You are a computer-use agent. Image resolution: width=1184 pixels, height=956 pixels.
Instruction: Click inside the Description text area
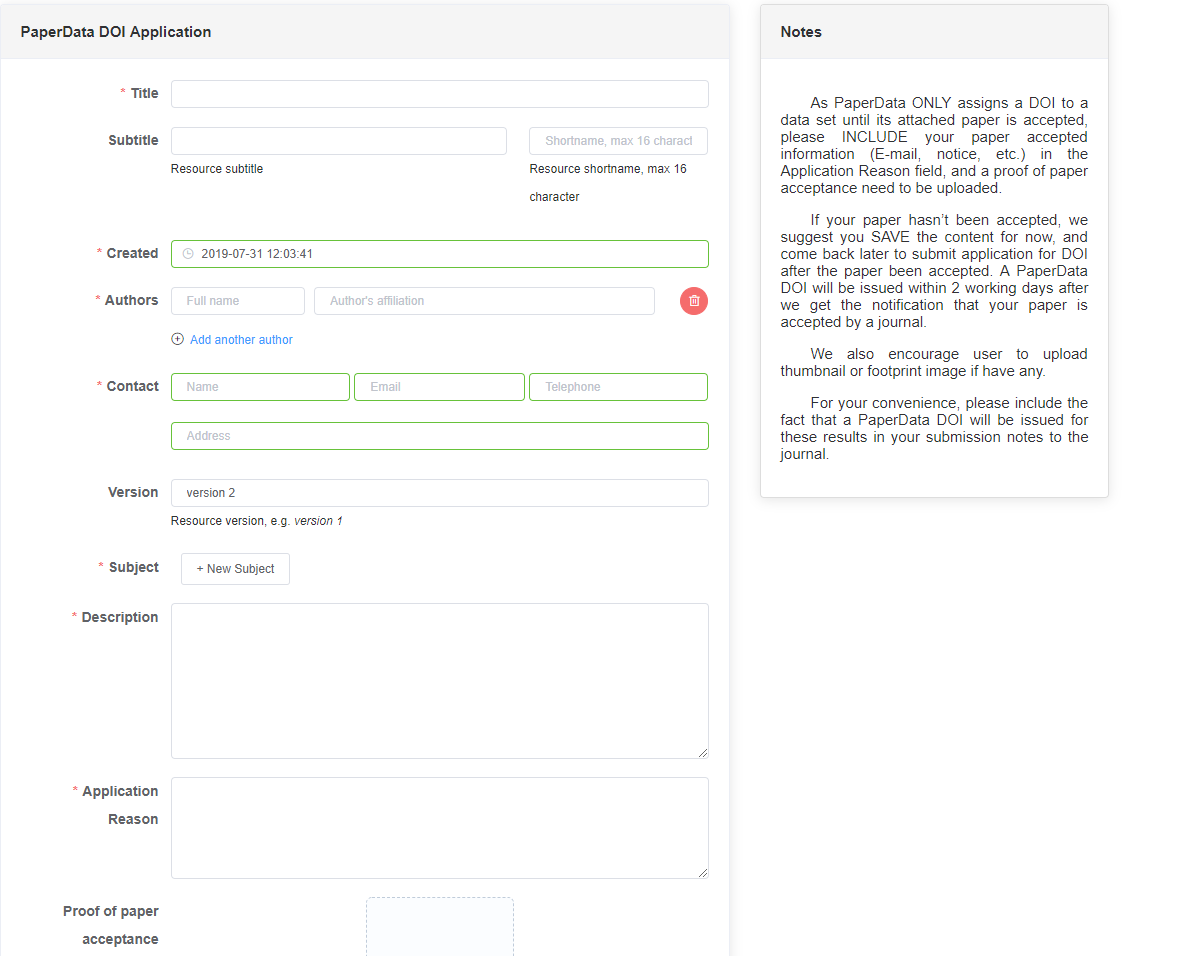tap(439, 680)
